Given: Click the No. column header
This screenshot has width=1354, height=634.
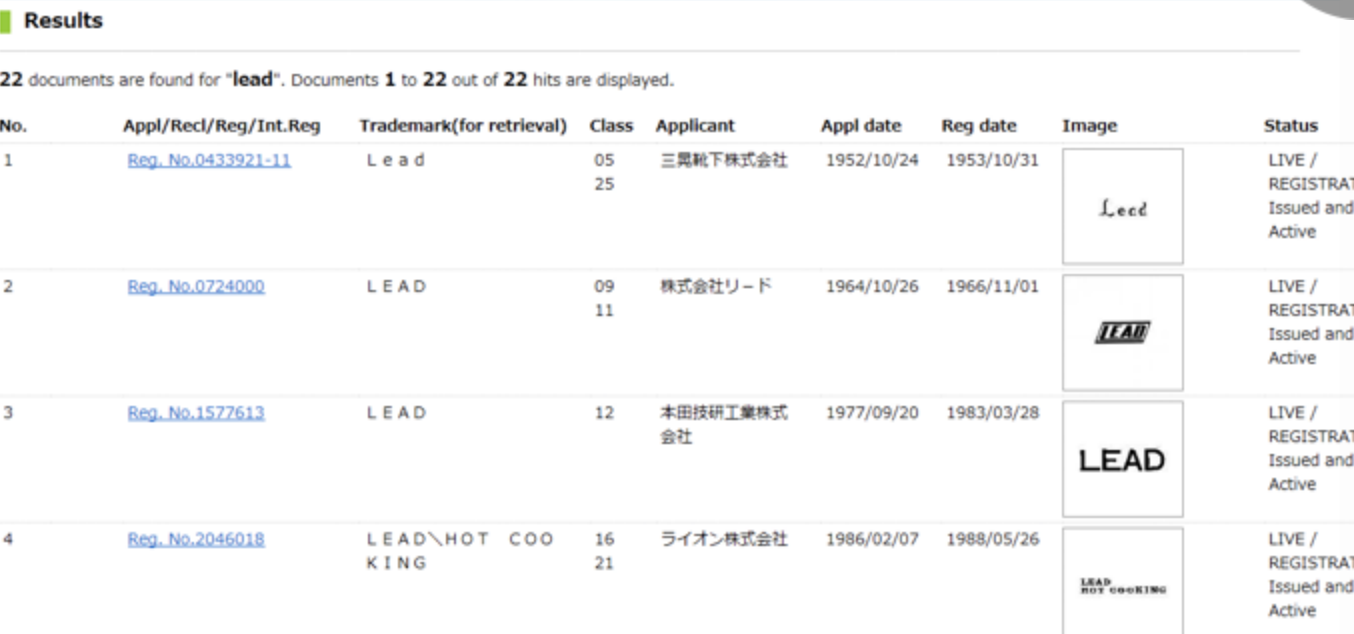Looking at the screenshot, I should pyautogui.click(x=13, y=126).
